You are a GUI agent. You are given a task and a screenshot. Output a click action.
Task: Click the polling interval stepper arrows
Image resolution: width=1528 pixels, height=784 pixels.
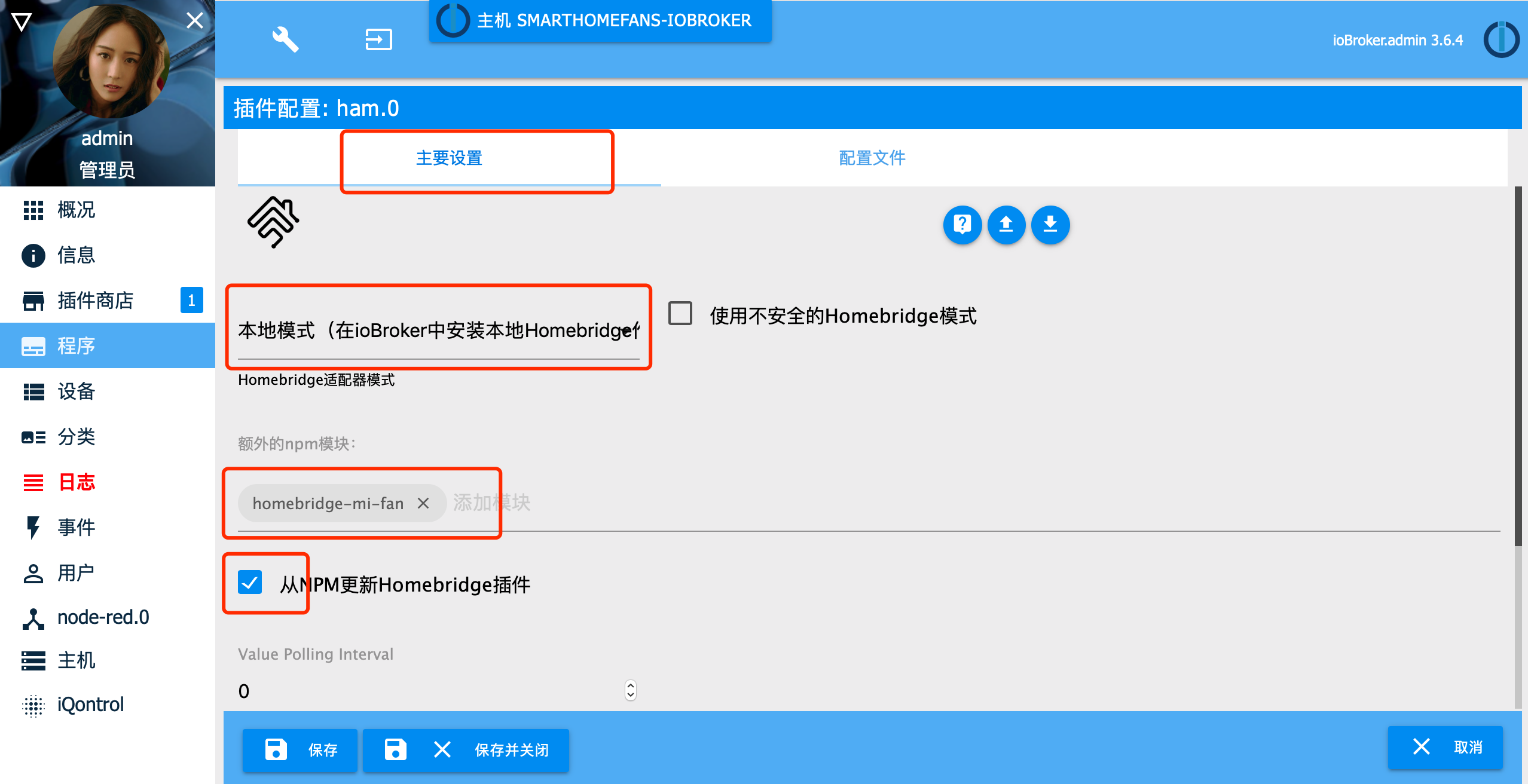[x=631, y=690]
